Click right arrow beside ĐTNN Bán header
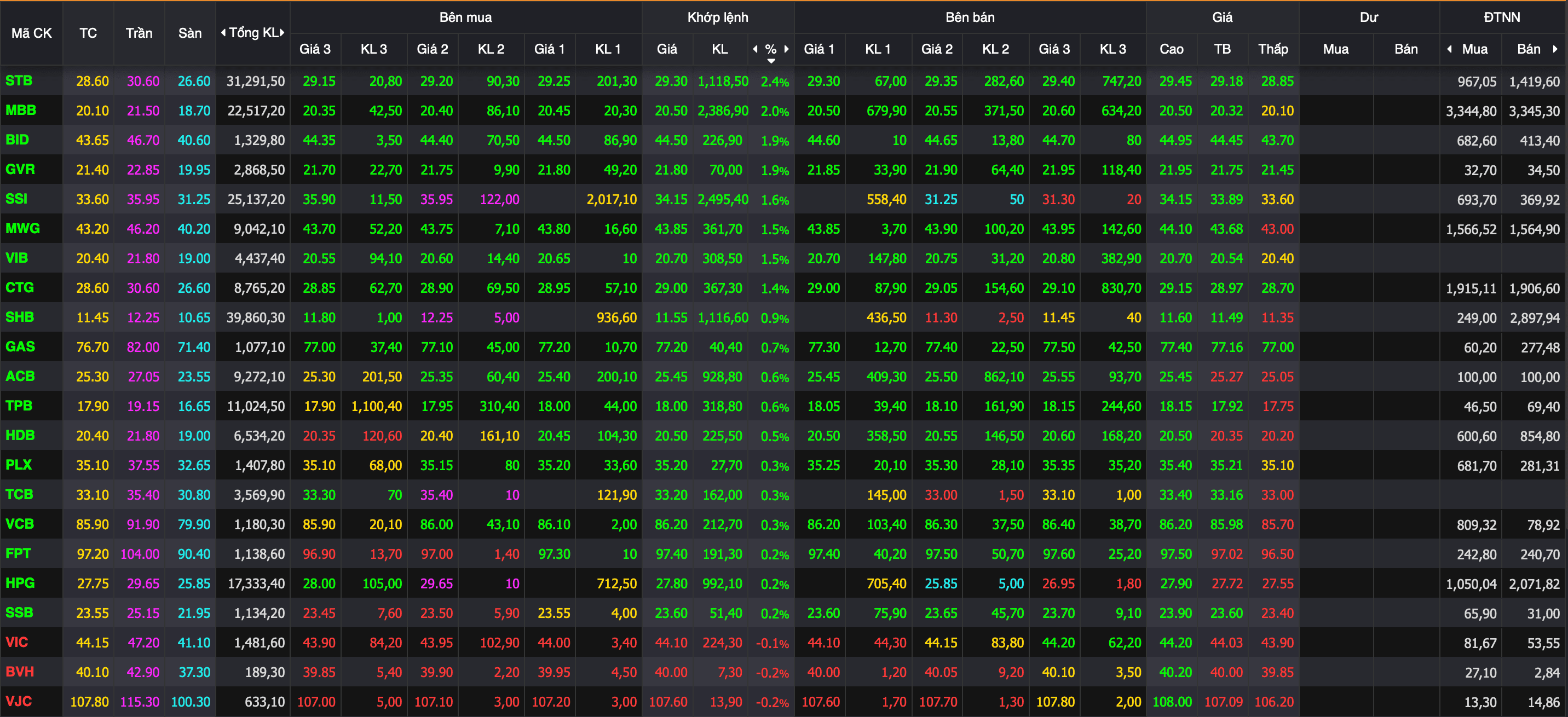 click(1555, 49)
